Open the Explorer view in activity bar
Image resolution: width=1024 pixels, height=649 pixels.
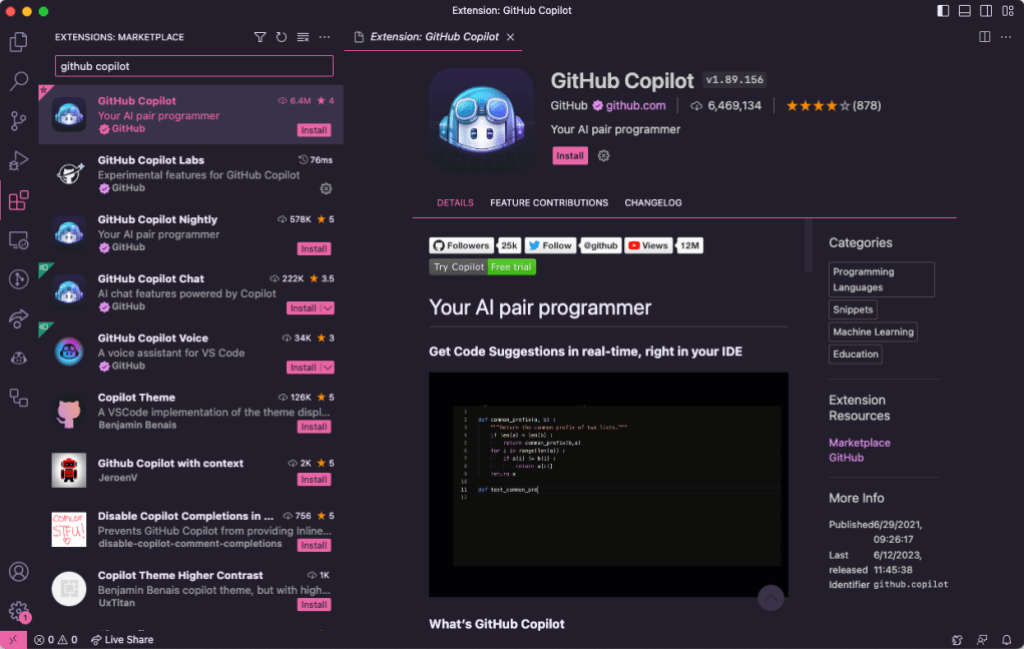coord(18,42)
